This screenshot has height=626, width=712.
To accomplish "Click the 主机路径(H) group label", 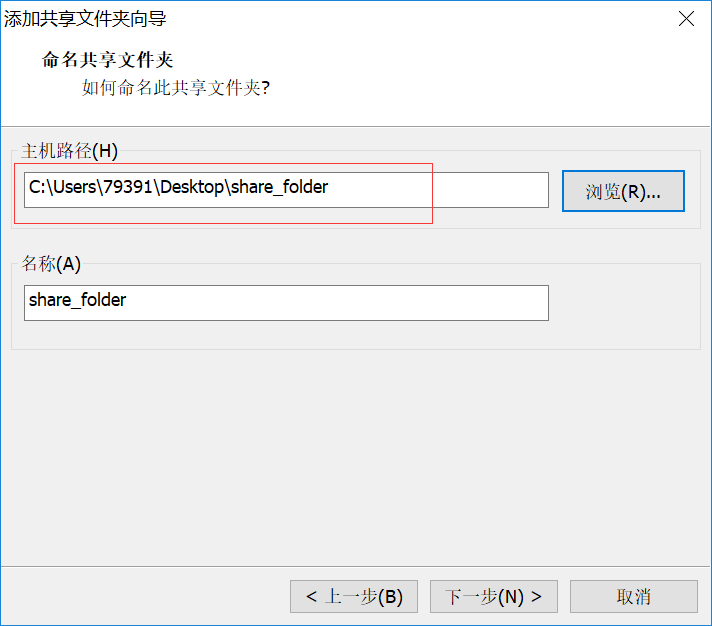I will coord(69,151).
